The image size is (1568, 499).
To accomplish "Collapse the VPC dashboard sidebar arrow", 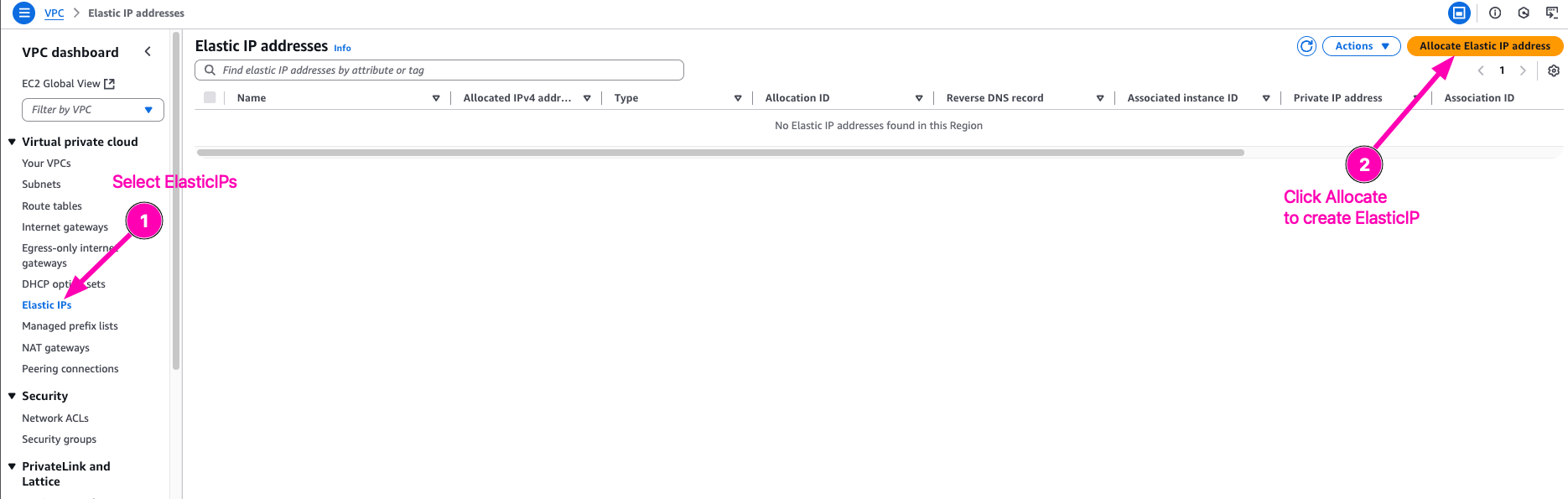I will click(148, 52).
